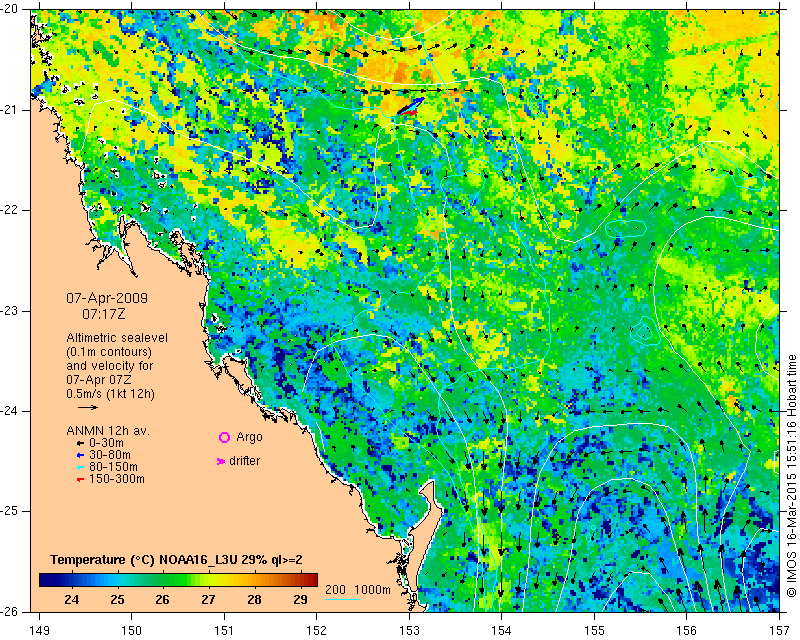Click the longitude axis label '153'

coord(409,631)
